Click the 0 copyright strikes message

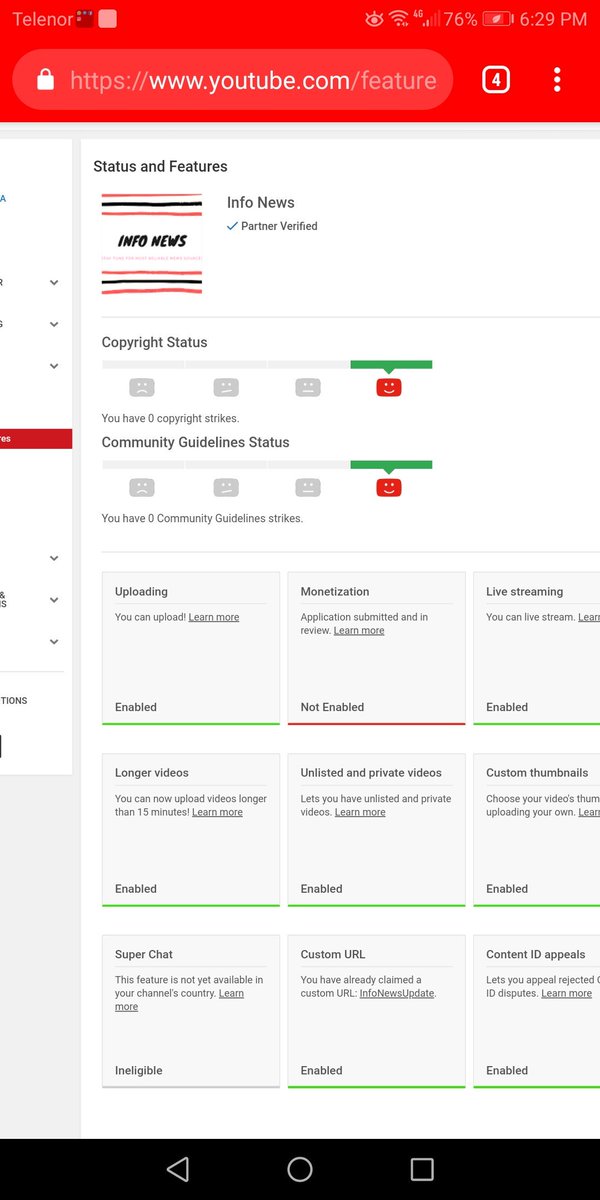coord(170,418)
